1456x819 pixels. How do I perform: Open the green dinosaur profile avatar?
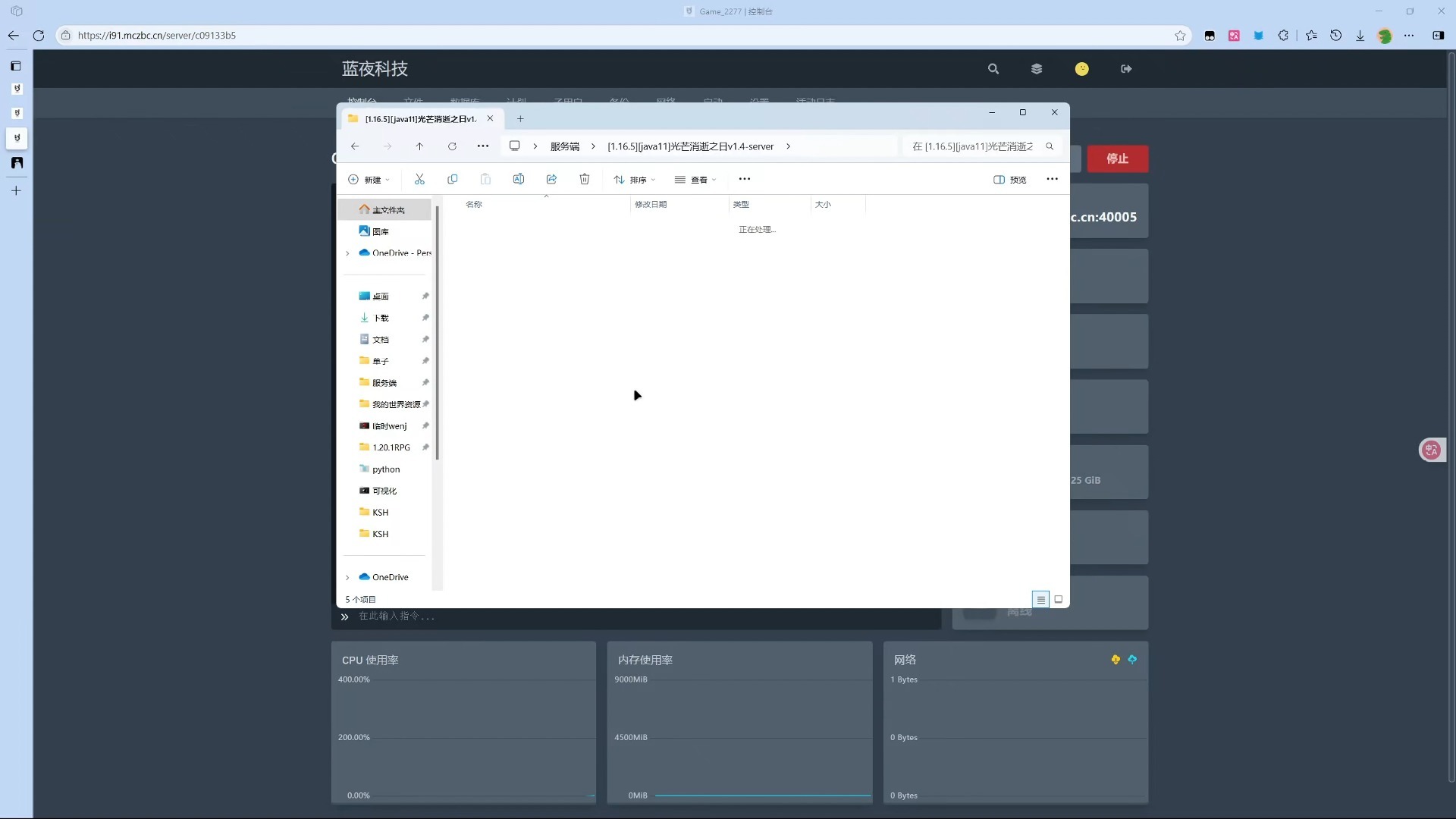pos(1385,36)
